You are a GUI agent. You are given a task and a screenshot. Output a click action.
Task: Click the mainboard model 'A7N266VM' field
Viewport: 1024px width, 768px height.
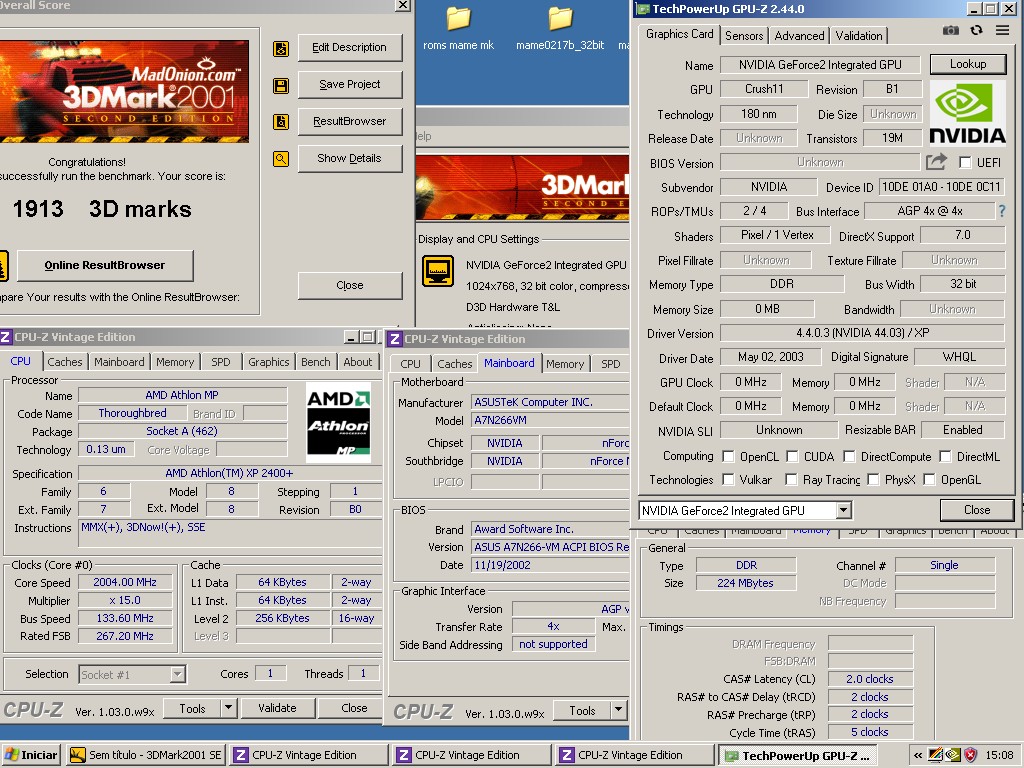point(549,421)
